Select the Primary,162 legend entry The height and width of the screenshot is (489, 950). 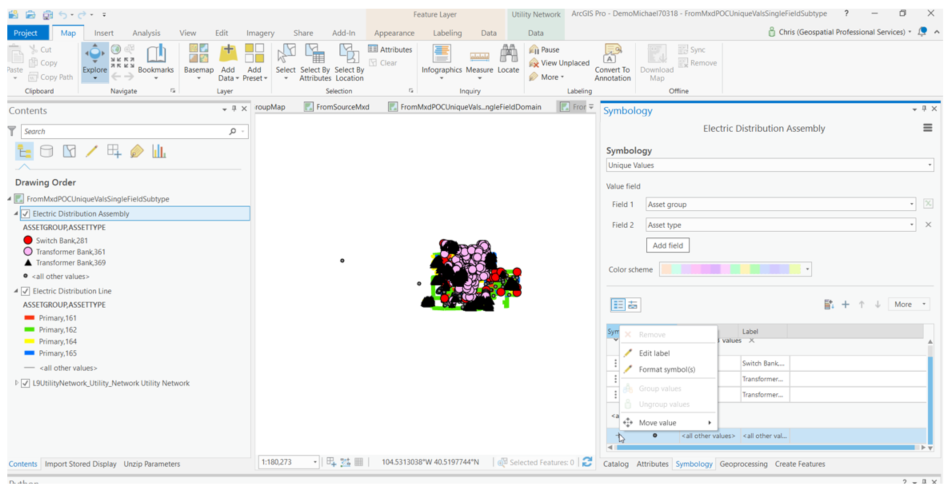click(49, 330)
